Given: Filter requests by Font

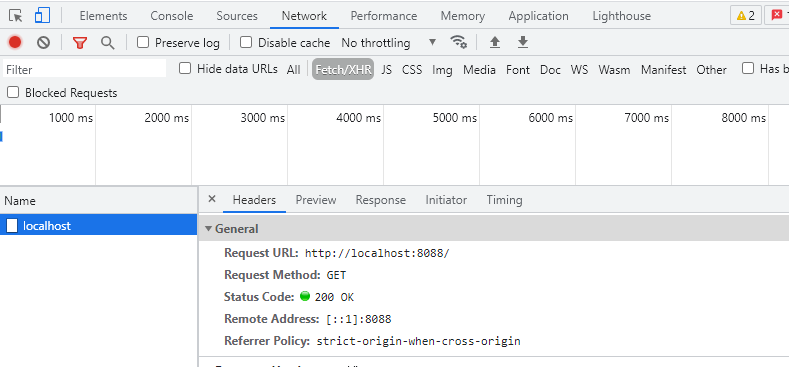Looking at the screenshot, I should [x=518, y=69].
